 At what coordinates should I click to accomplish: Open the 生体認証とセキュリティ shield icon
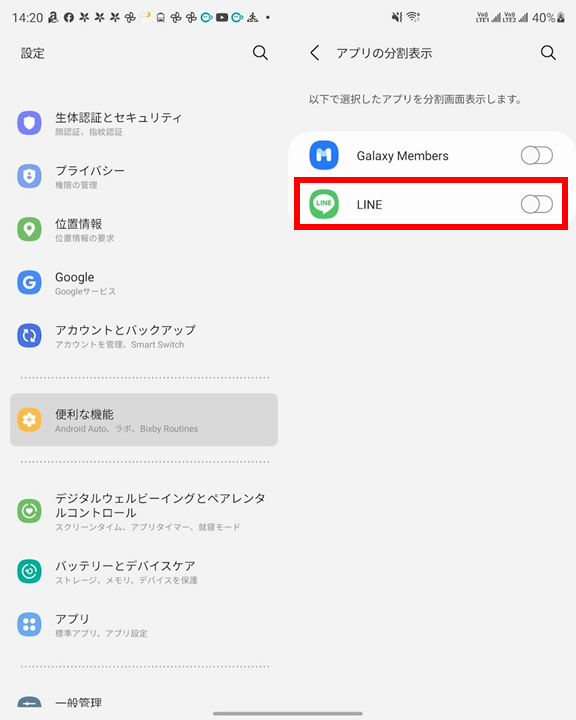pos(29,123)
